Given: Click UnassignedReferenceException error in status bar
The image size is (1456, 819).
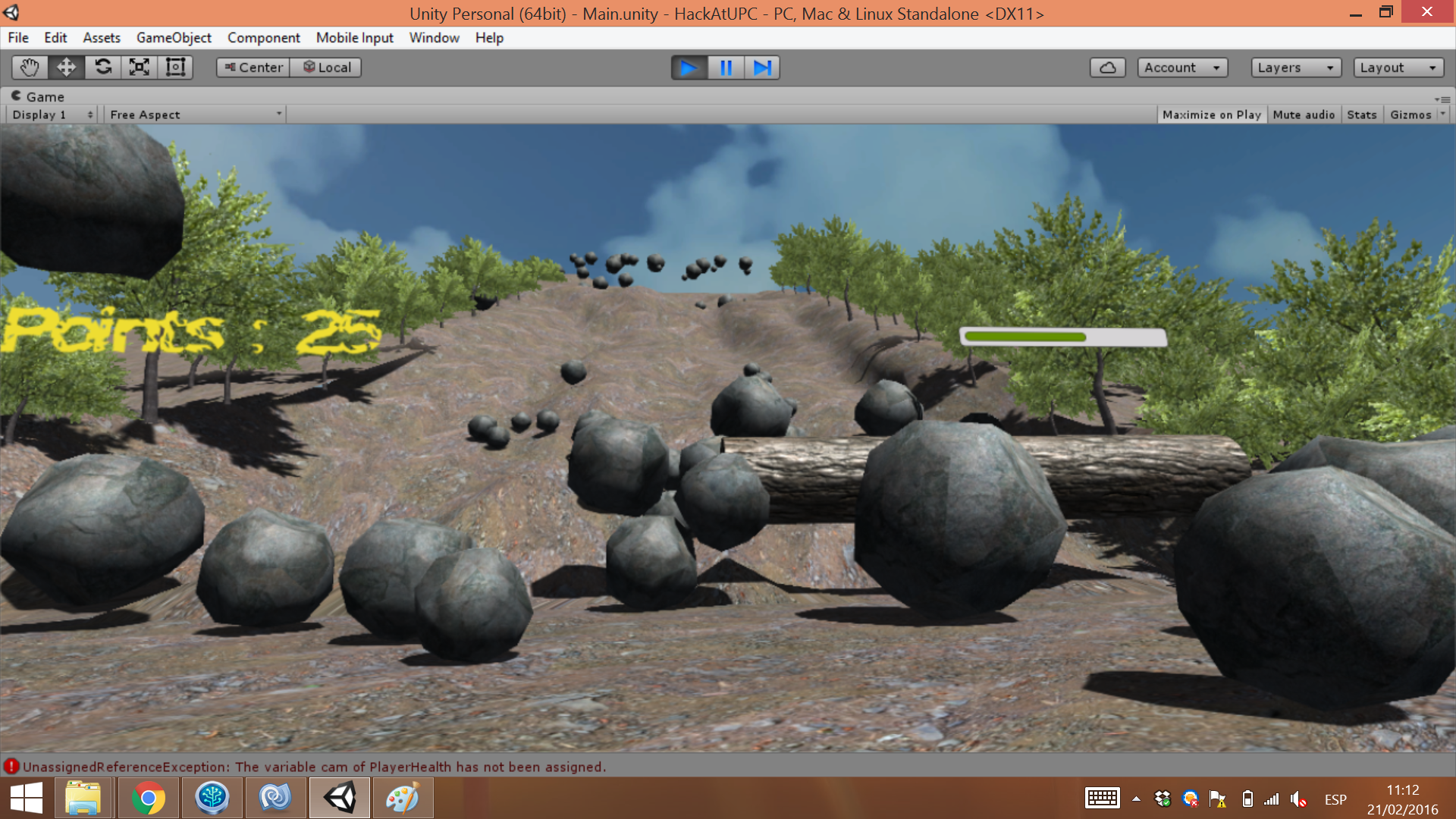Looking at the screenshot, I should (314, 767).
